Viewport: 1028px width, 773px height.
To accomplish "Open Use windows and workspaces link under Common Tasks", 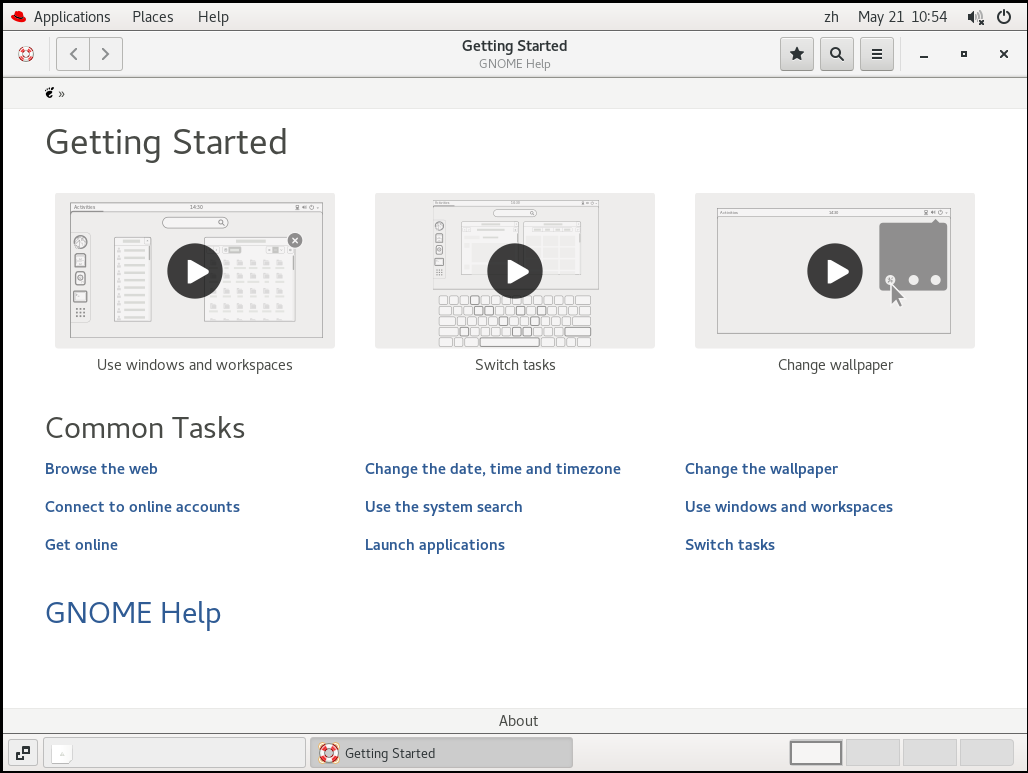I will coord(789,507).
